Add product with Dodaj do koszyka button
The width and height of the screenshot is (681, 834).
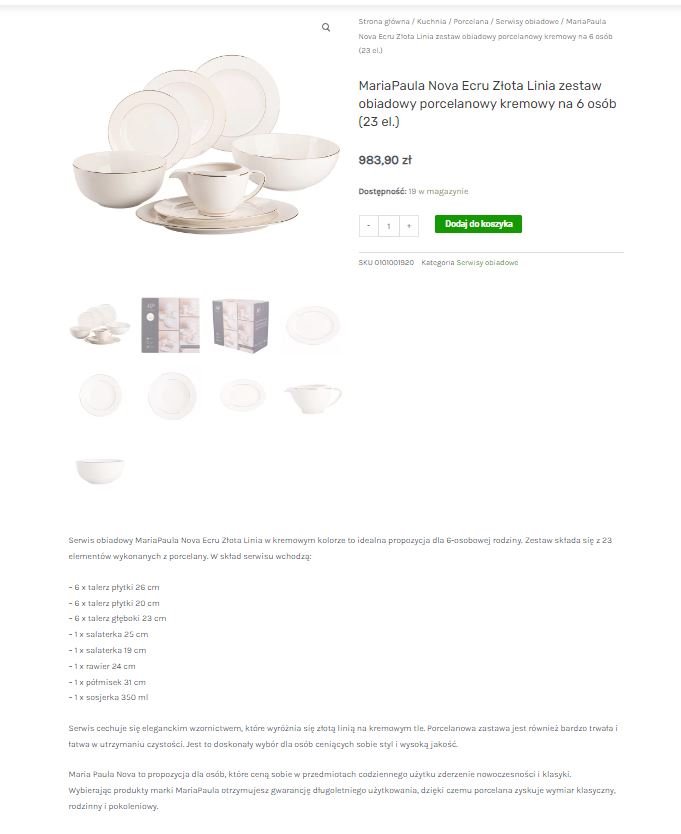(478, 224)
